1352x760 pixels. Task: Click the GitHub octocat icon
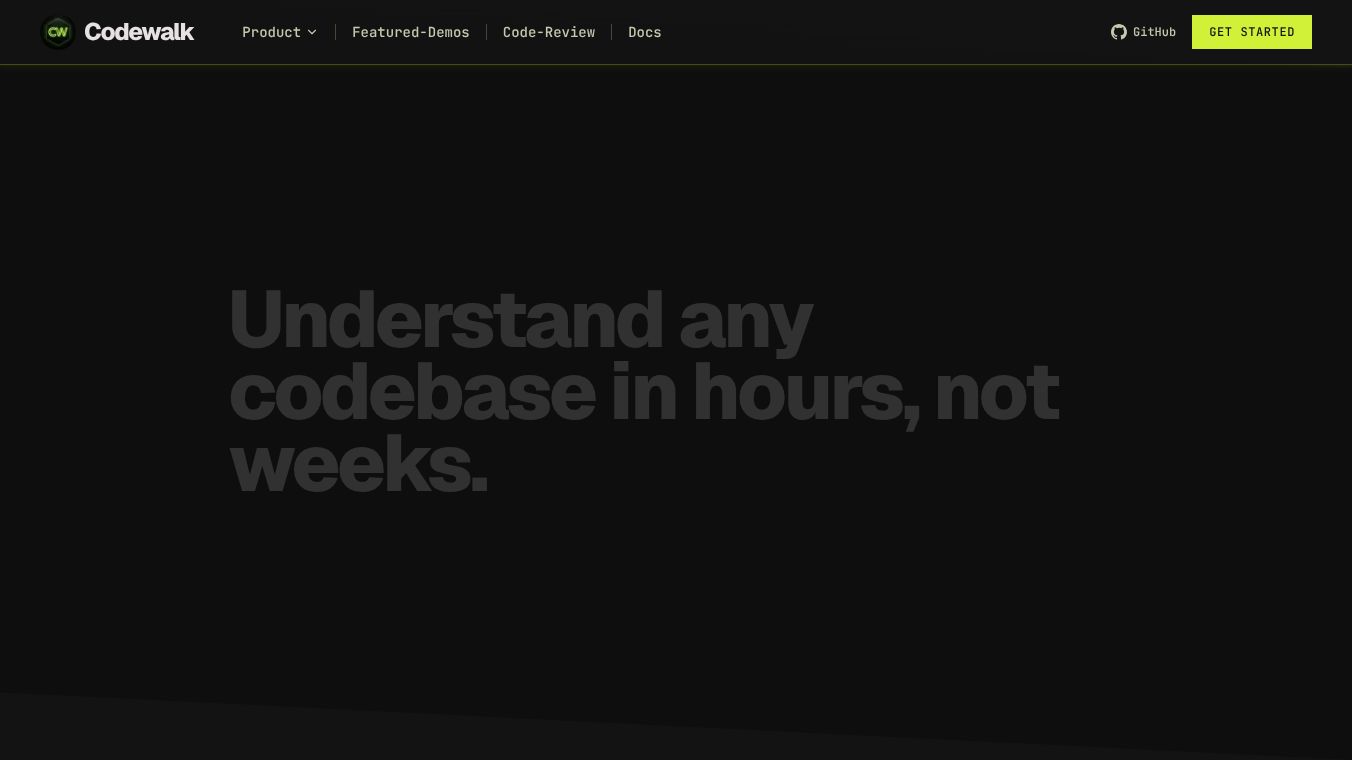click(1119, 32)
